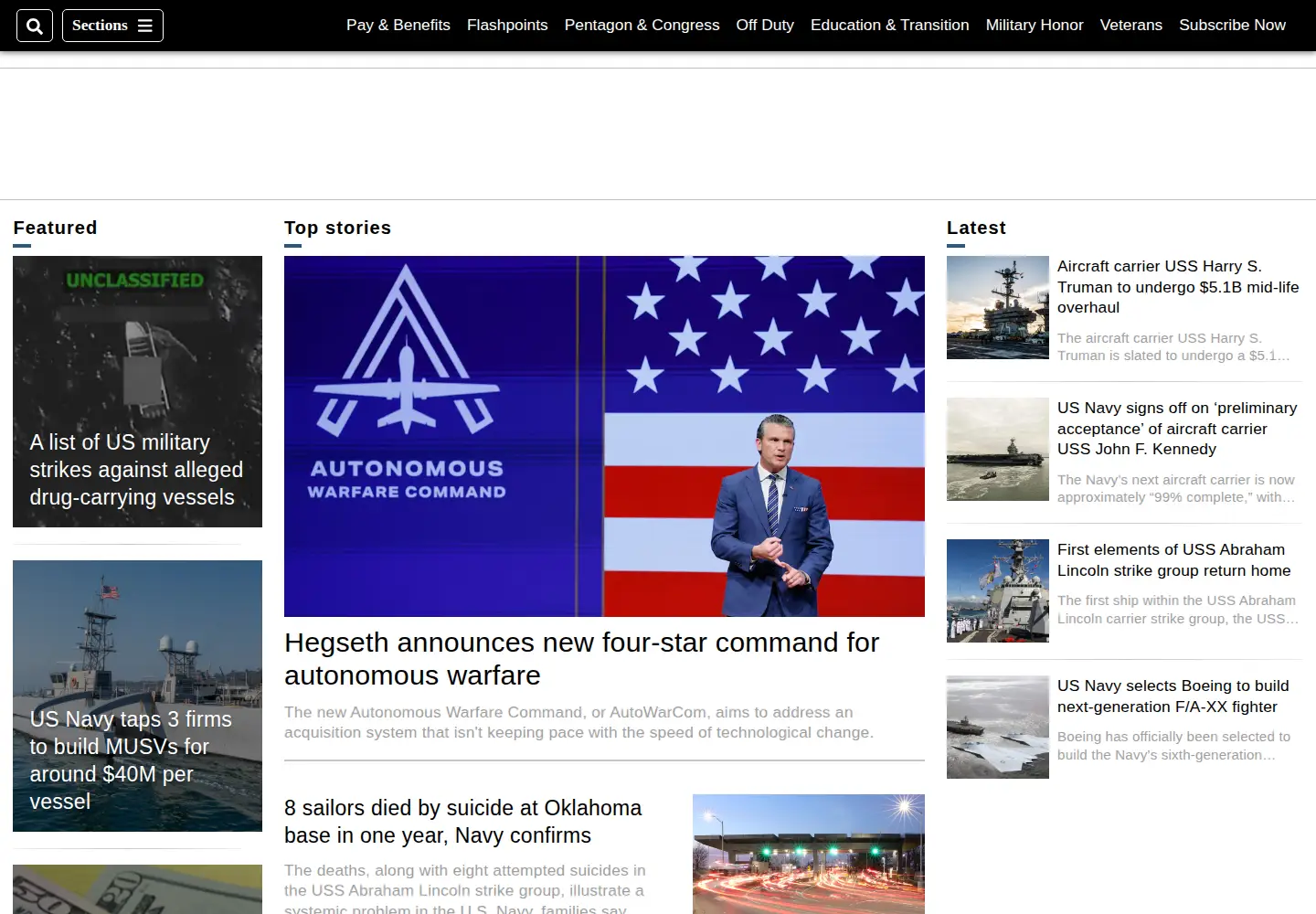Click the 'Featured' heading
Screen dimensions: 1316x914
pos(55,228)
